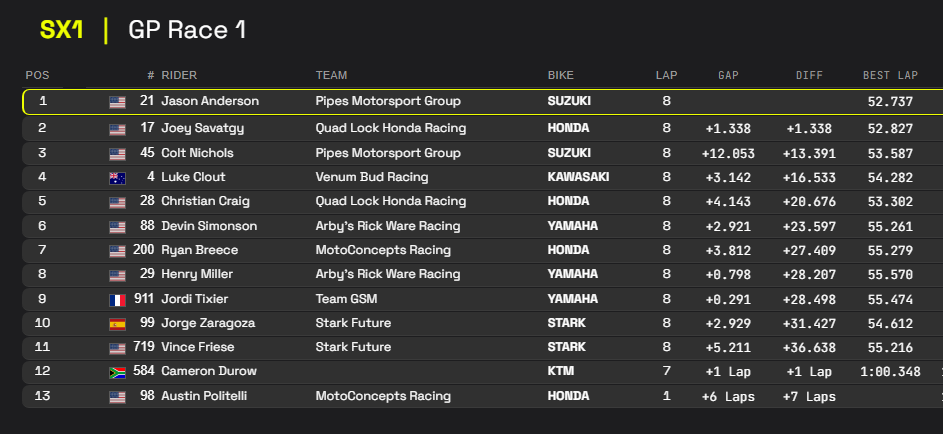Click the SX1 class logo
943x434 pixels.
pyautogui.click(x=61, y=30)
